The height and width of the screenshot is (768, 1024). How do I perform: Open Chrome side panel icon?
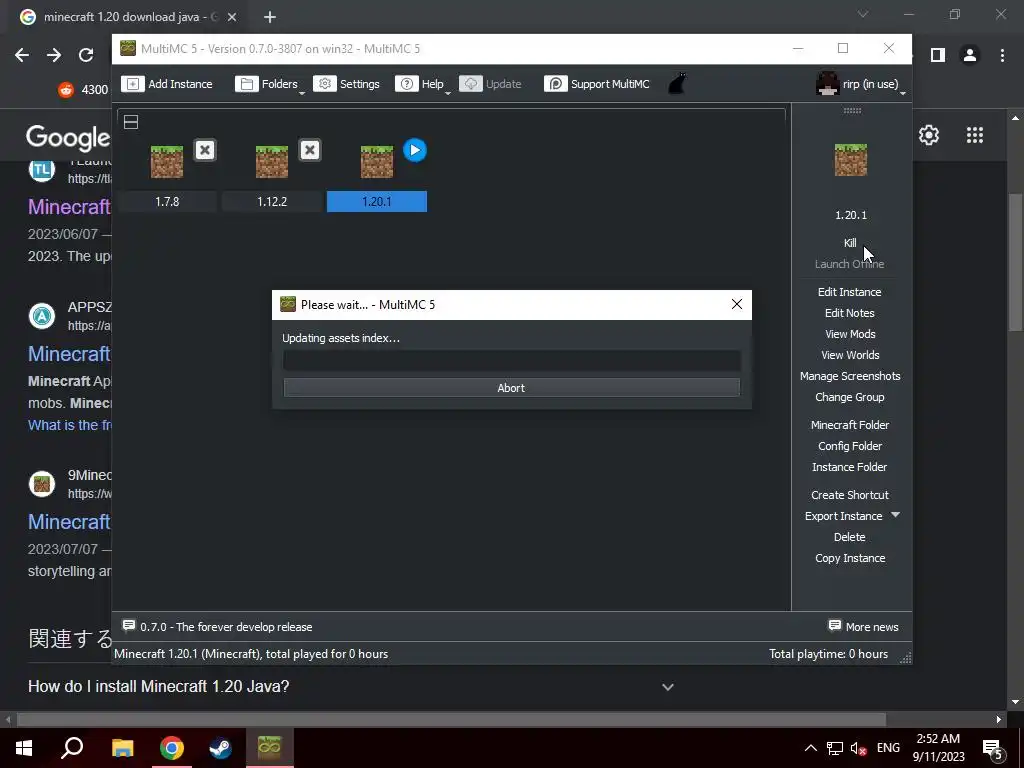click(938, 55)
